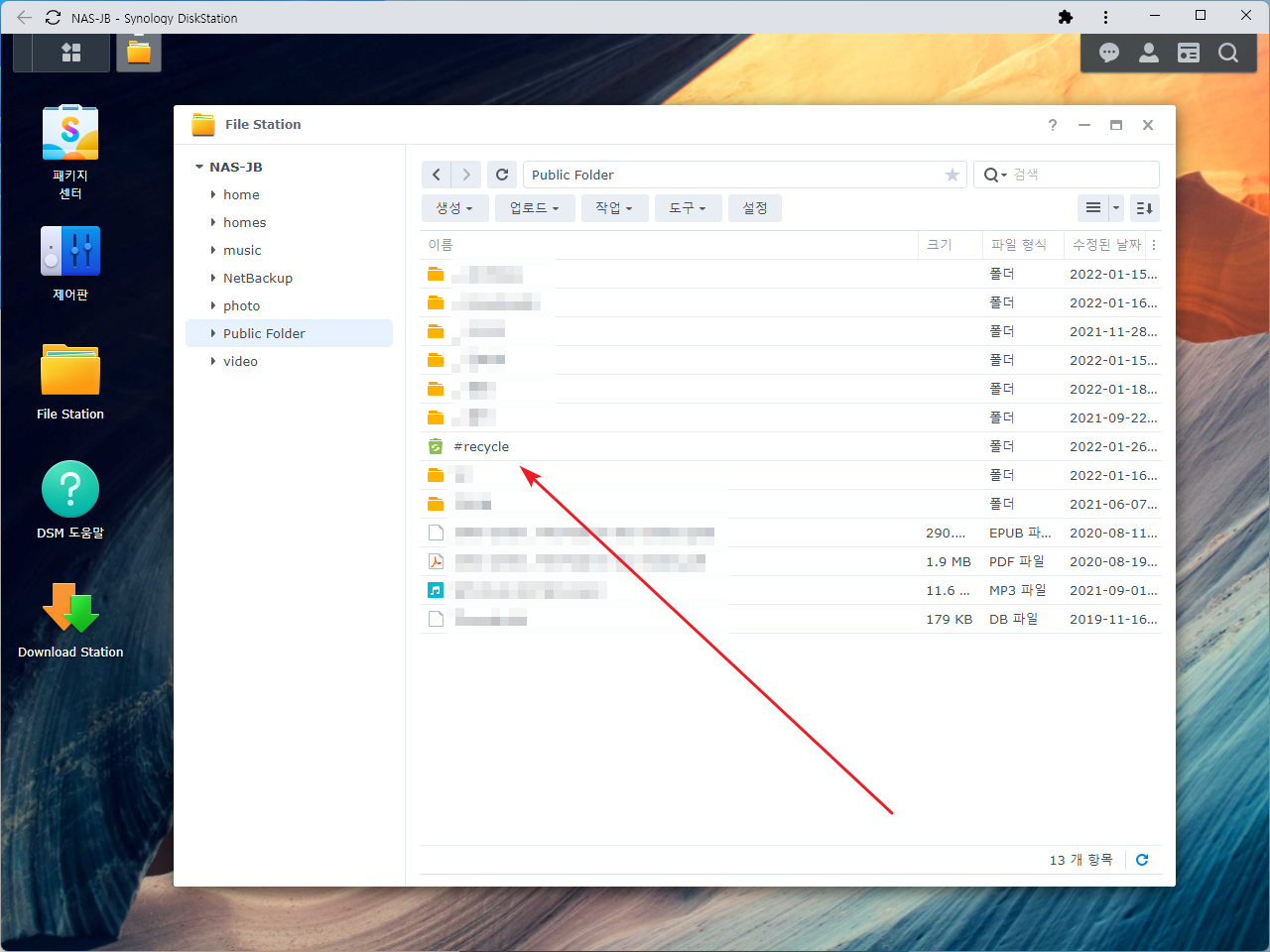
Task: Maximize the File Station window
Action: (1116, 125)
